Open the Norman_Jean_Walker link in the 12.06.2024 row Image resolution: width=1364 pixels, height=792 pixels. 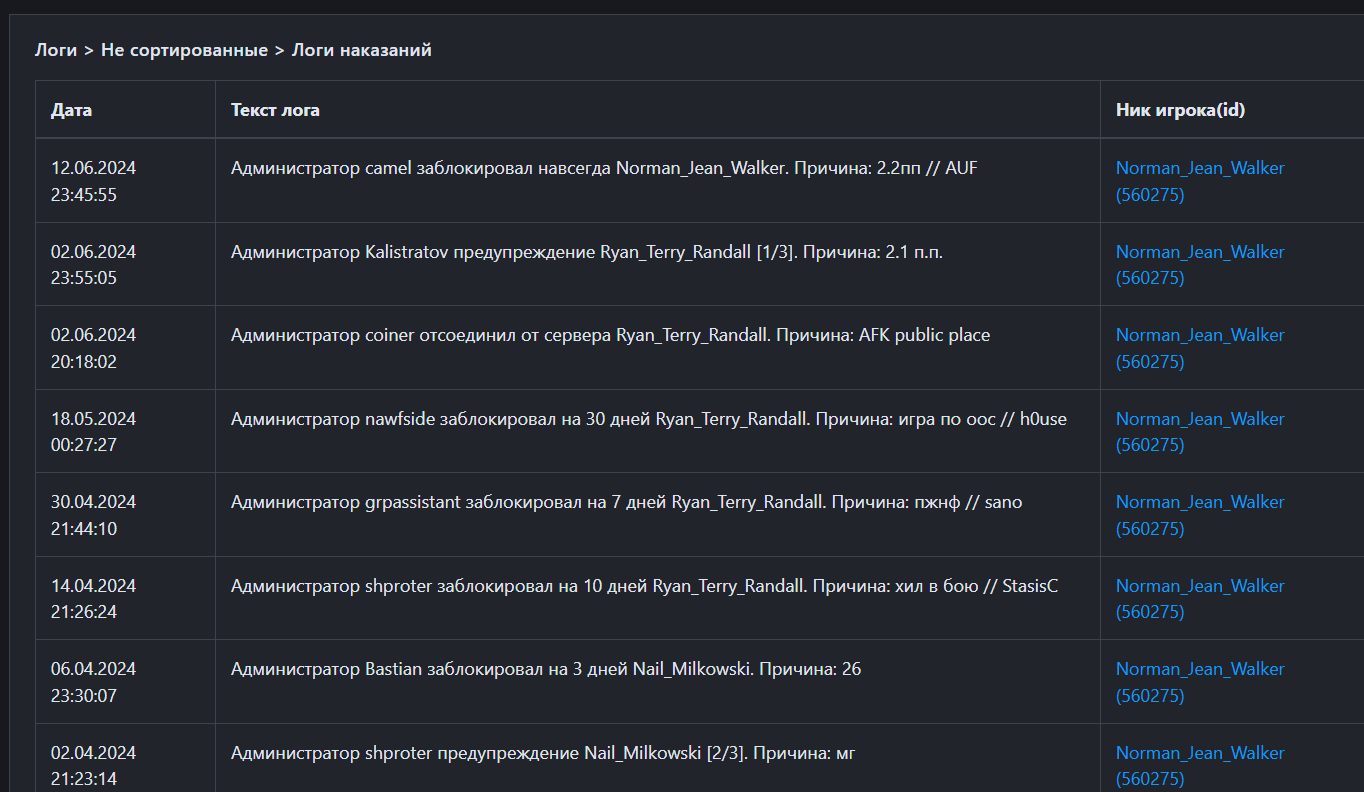tap(1200, 168)
